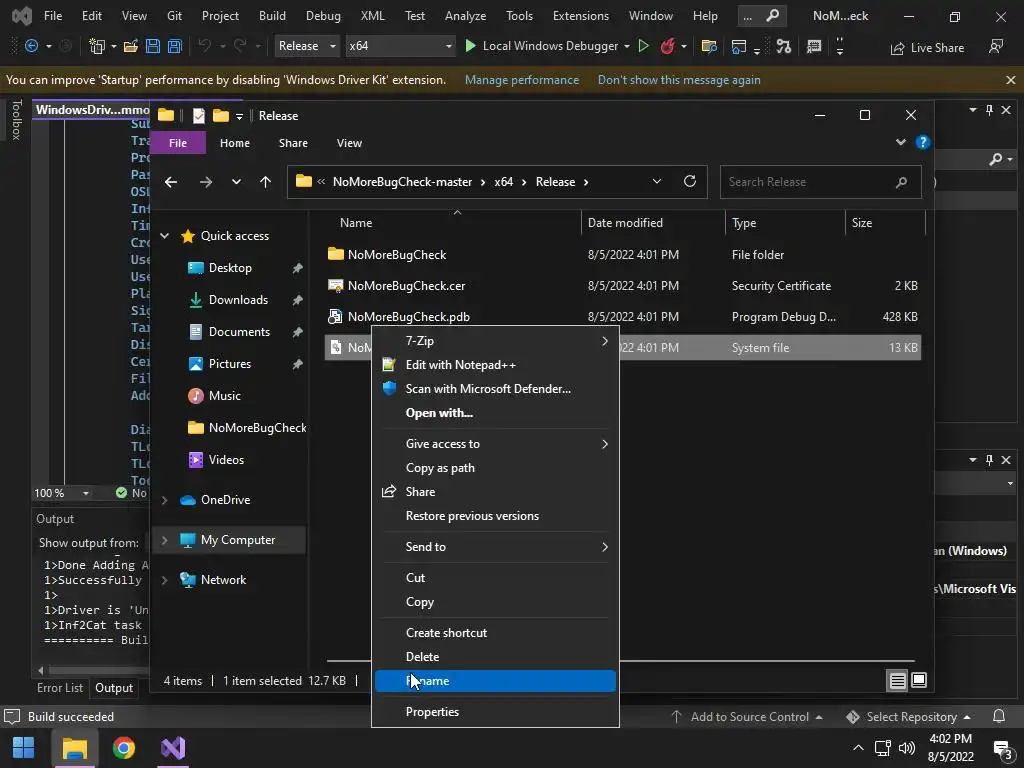Open the vertical Toolbox tab in Visual Studio
The height and width of the screenshot is (768, 1024).
click(16, 120)
